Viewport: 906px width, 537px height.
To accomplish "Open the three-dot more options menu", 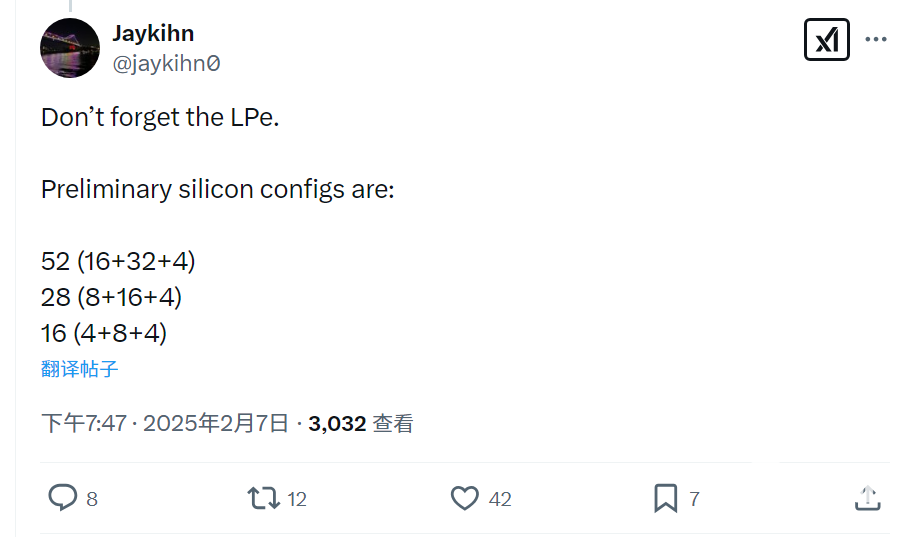I will click(x=875, y=39).
